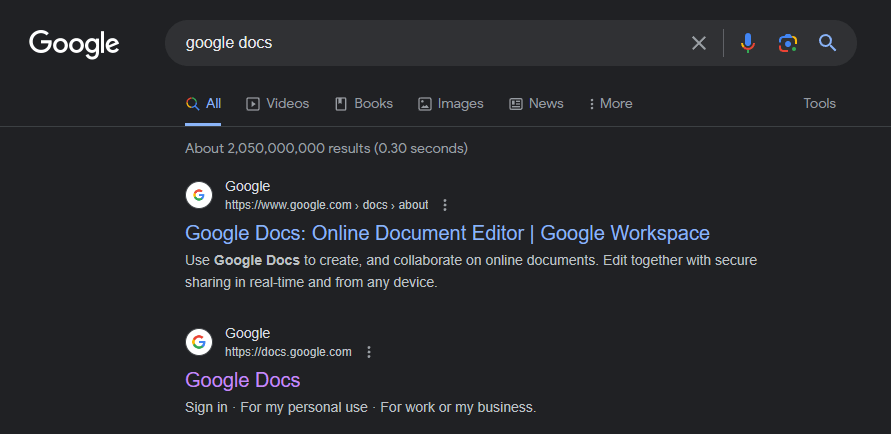891x434 pixels.
Task: Click the https://www.google.com › docs › about URL
Action: coord(327,205)
